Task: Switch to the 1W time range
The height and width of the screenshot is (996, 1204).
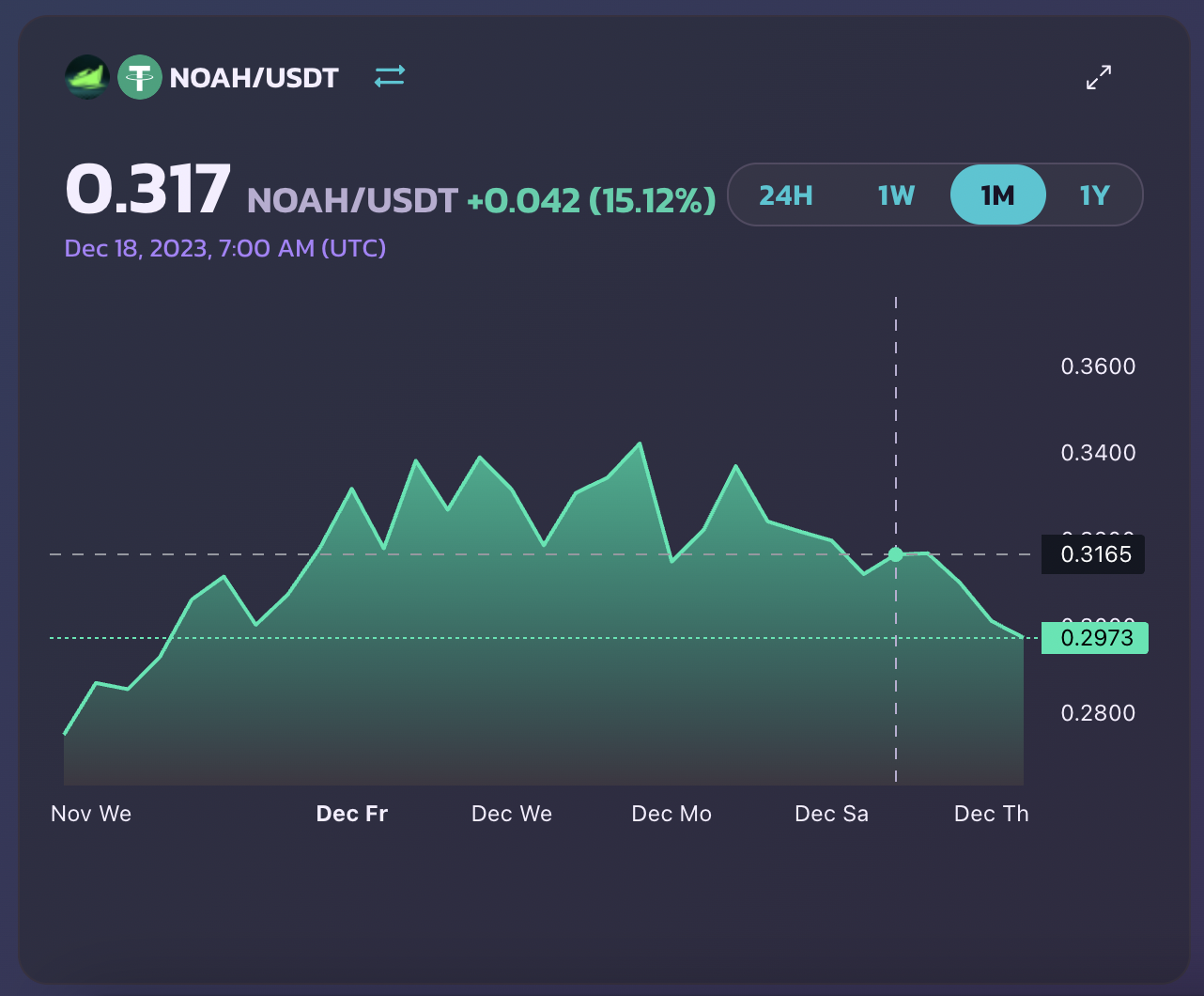Action: pyautogui.click(x=896, y=195)
